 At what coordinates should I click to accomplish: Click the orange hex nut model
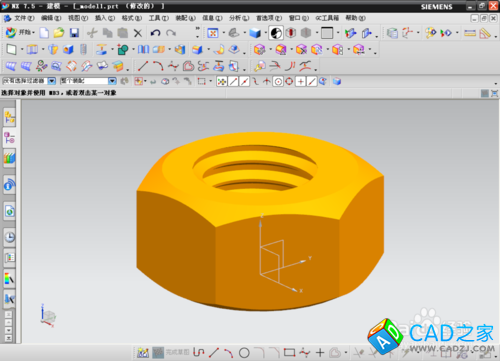pyautogui.click(x=260, y=222)
